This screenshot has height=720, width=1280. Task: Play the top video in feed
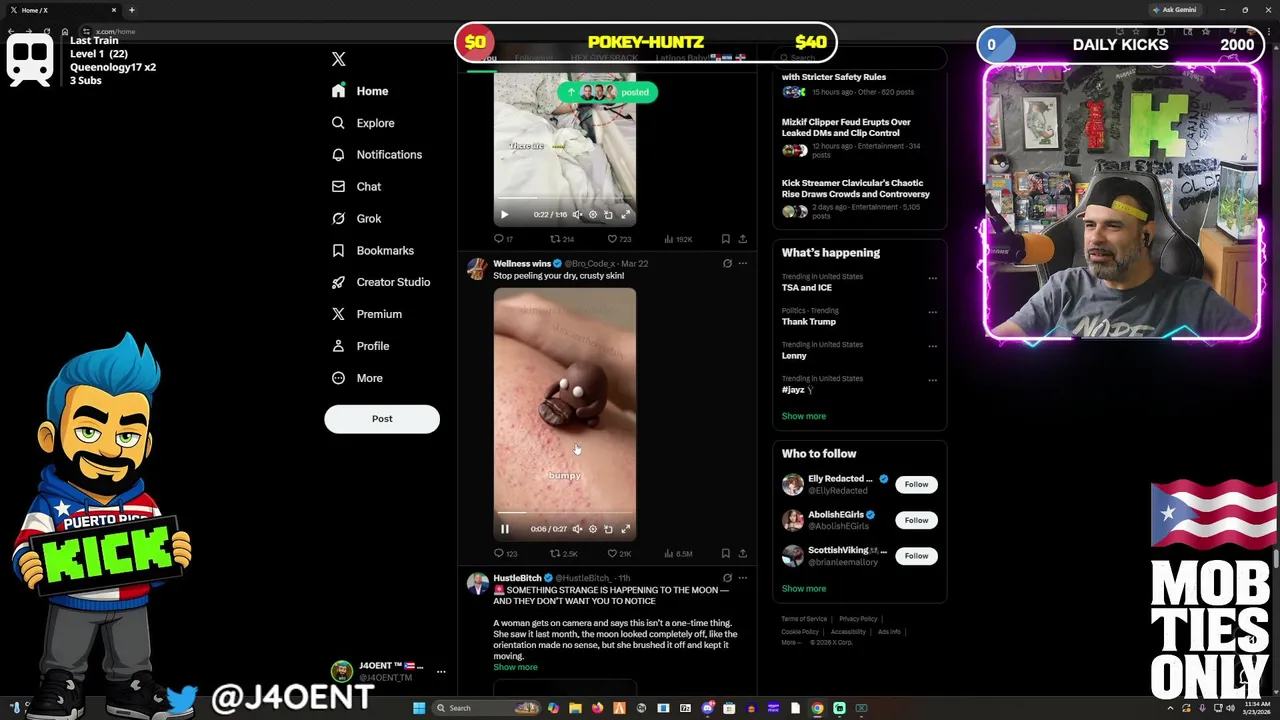point(504,215)
